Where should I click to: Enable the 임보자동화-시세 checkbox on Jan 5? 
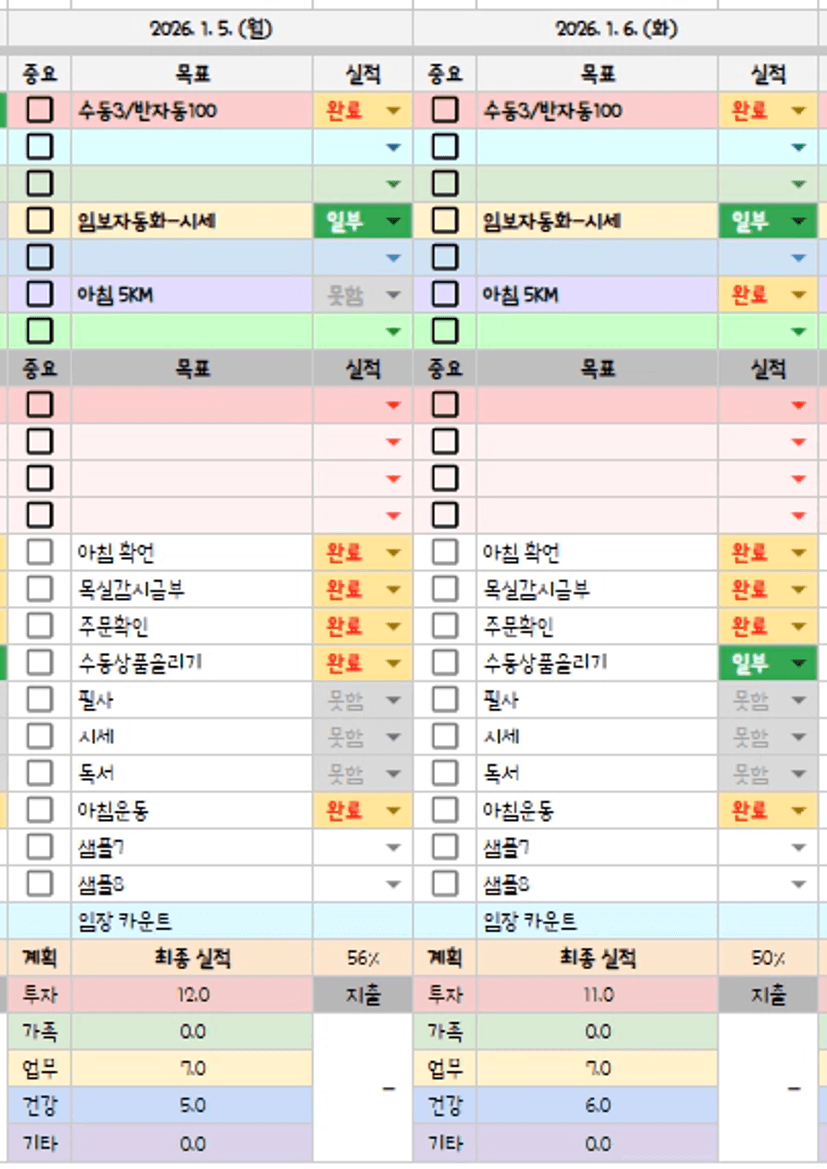pyautogui.click(x=40, y=220)
